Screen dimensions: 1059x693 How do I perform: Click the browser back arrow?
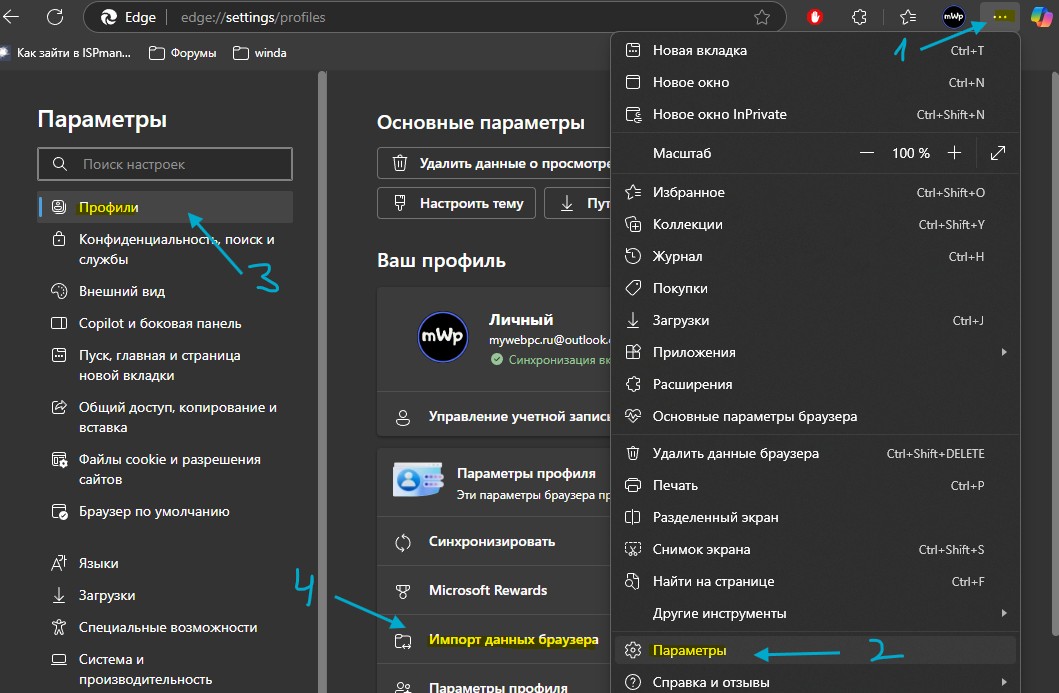click(x=11, y=17)
